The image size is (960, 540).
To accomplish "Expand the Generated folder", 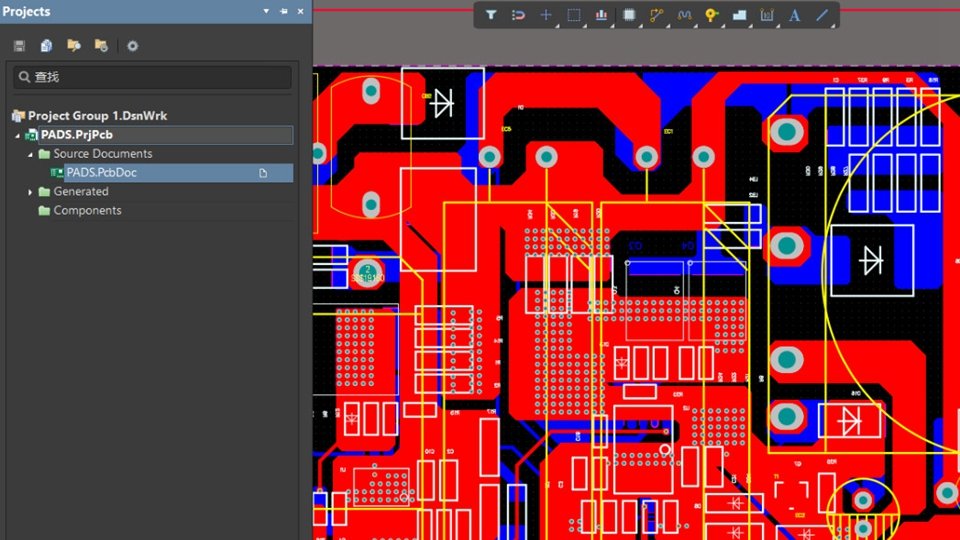I will click(30, 192).
